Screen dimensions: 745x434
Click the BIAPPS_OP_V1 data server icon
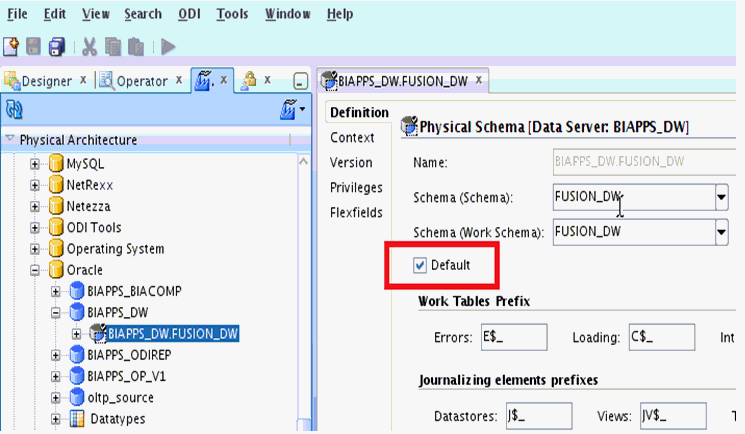(x=76, y=376)
